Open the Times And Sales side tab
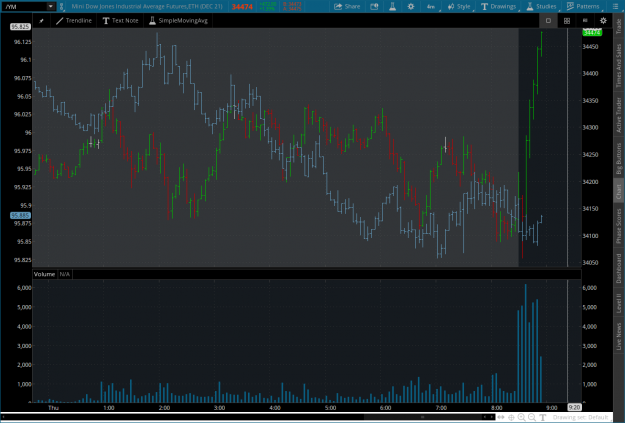 click(x=619, y=65)
